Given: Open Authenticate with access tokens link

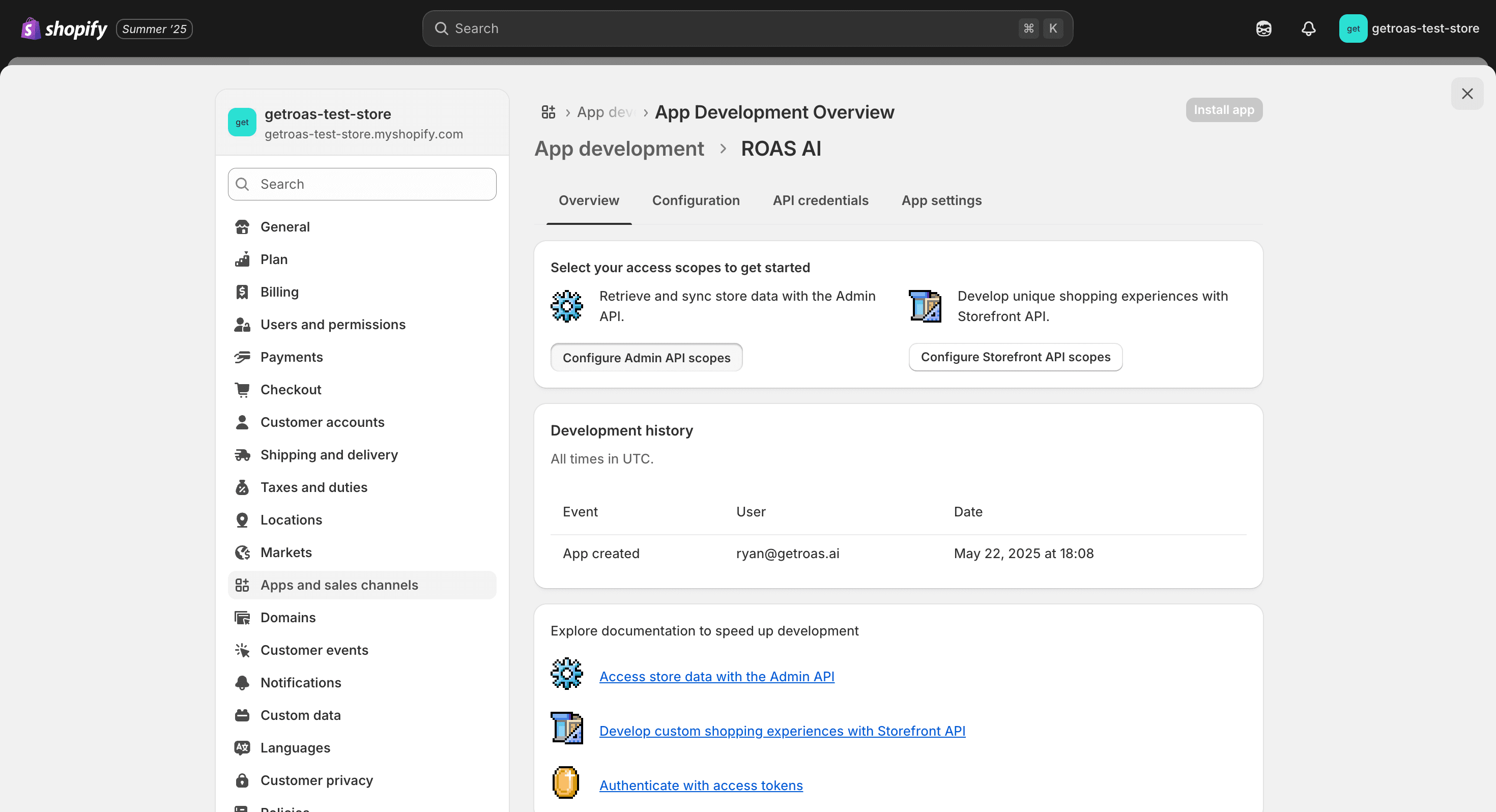Looking at the screenshot, I should click(701, 785).
